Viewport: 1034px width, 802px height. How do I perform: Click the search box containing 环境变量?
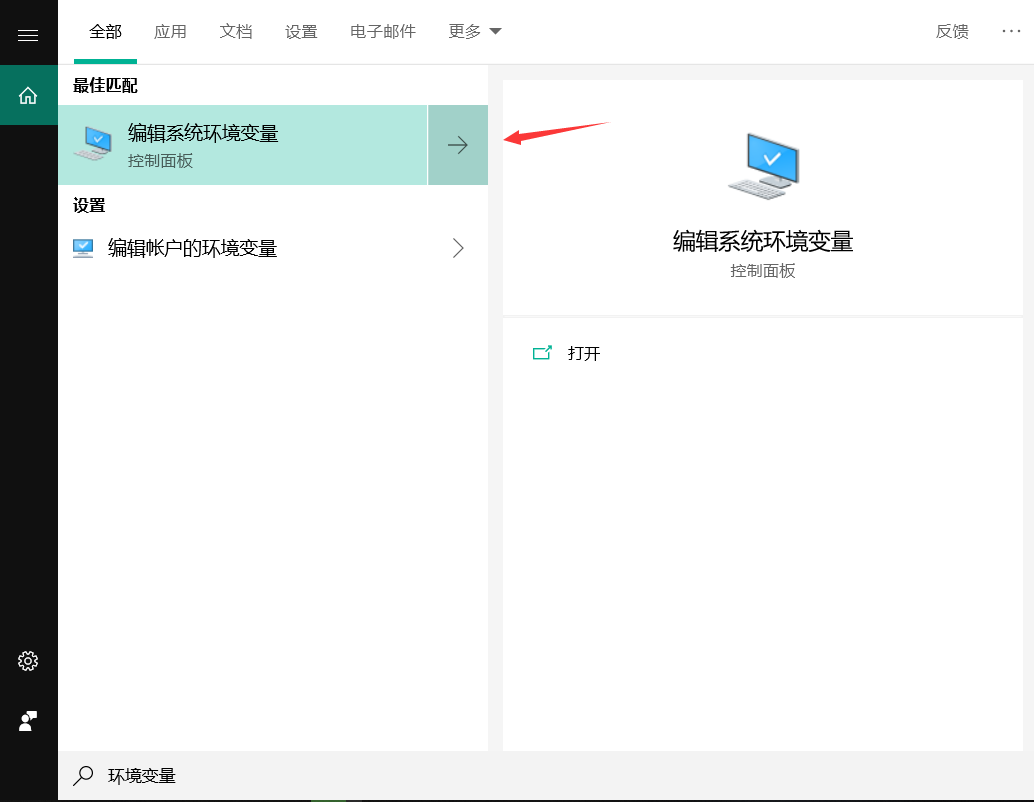[400, 776]
